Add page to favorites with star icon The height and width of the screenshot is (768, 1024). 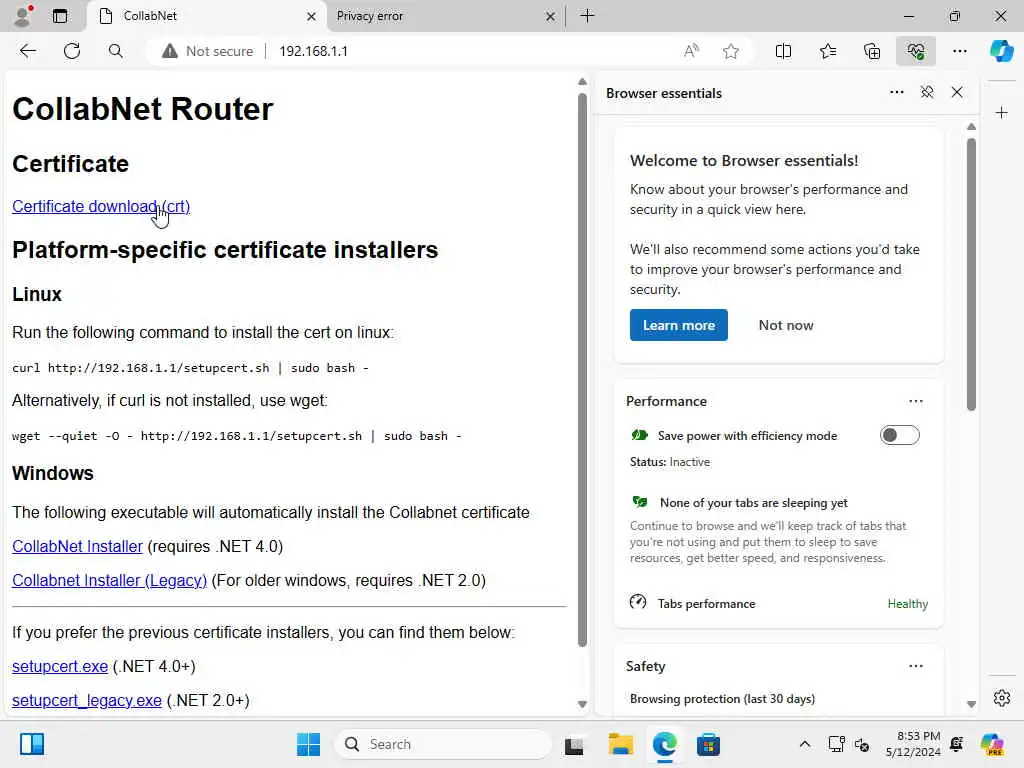(731, 51)
